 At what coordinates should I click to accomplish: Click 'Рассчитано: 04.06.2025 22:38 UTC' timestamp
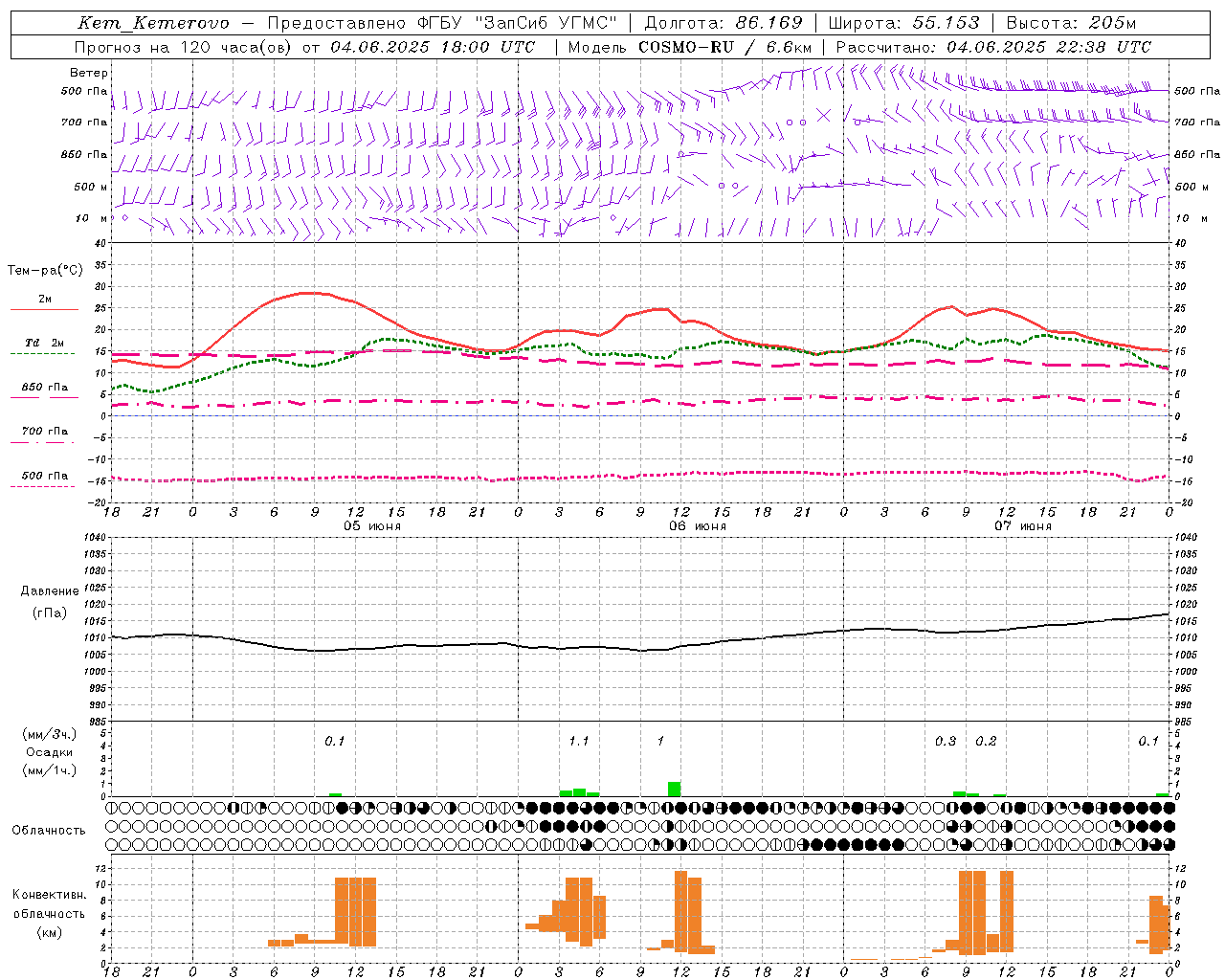click(993, 47)
